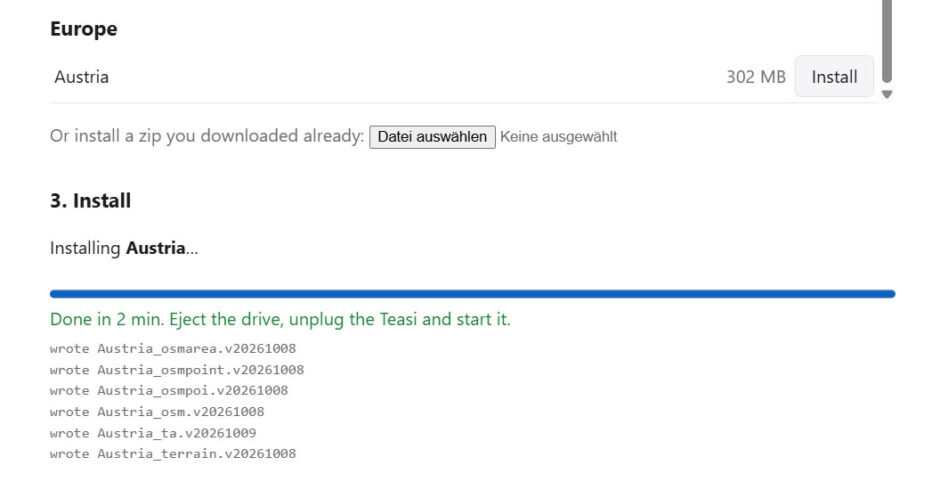
Task: Click the 302 MB size value
Action: coord(756,77)
